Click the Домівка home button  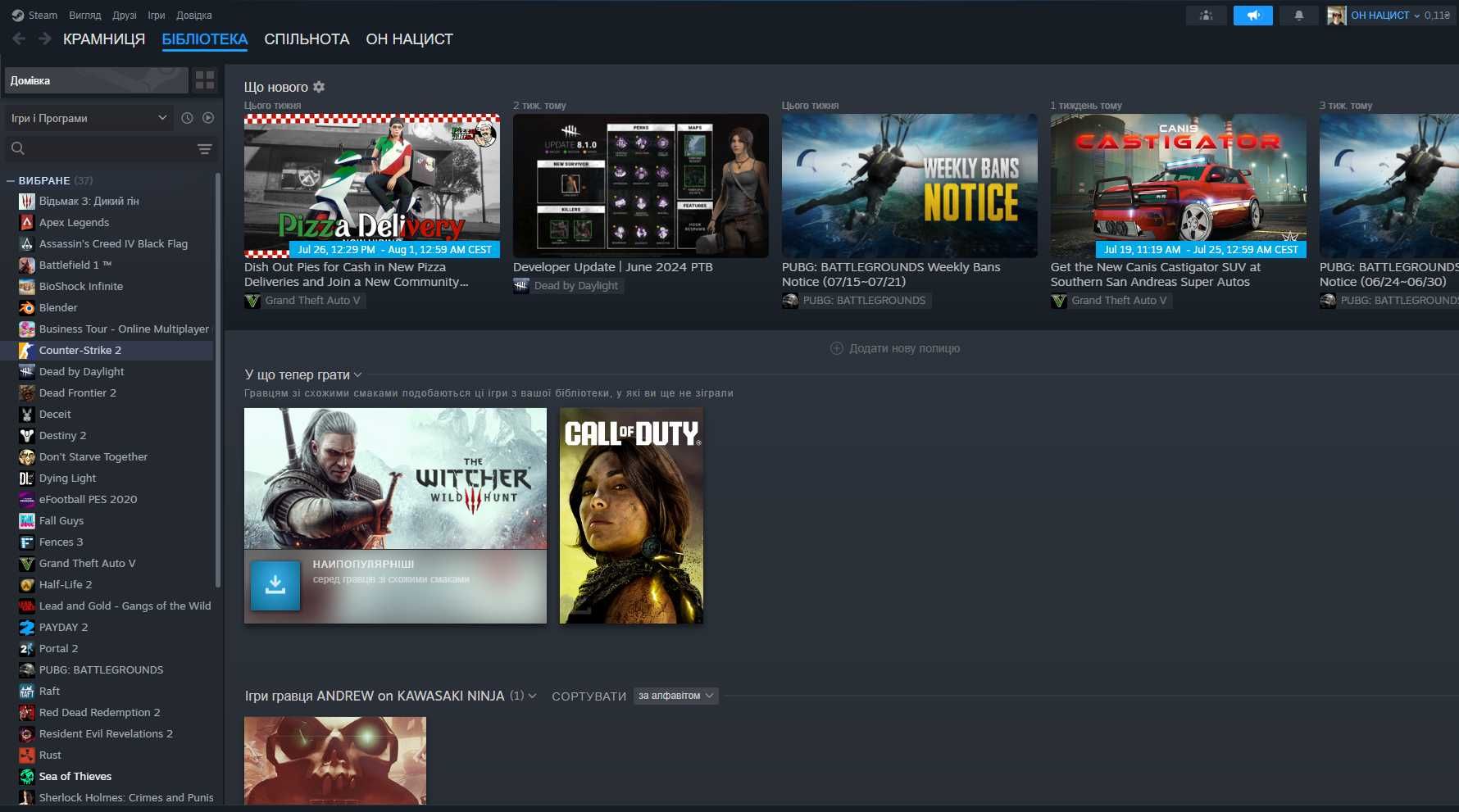(97, 80)
